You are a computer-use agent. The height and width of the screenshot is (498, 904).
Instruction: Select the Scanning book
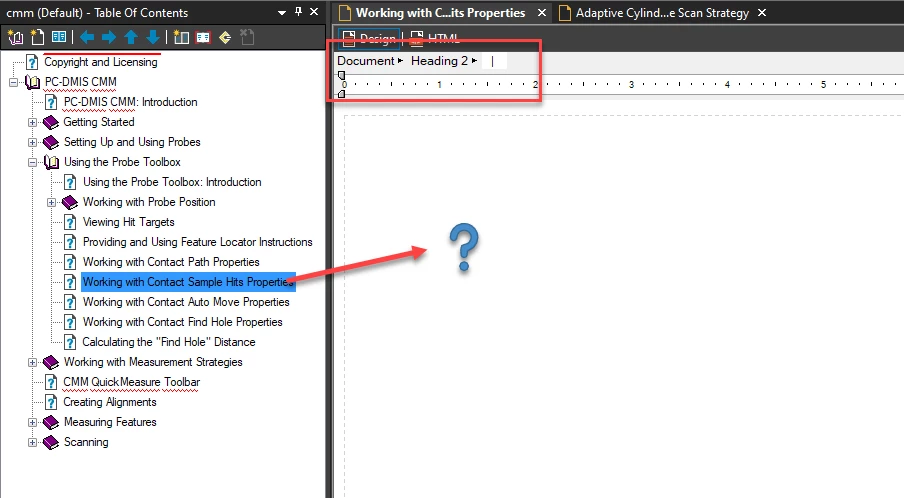pos(86,442)
